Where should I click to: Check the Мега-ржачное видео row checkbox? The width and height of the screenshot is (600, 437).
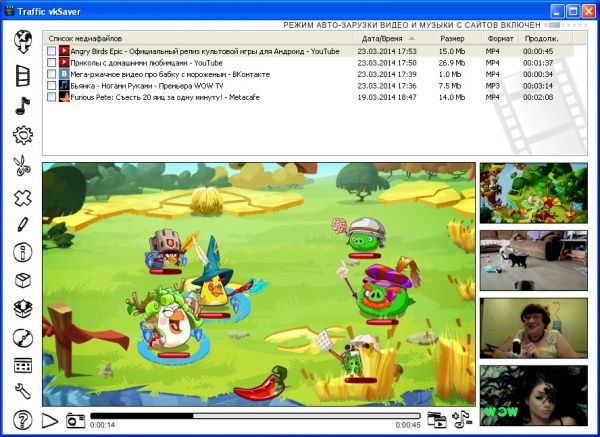(x=51, y=74)
